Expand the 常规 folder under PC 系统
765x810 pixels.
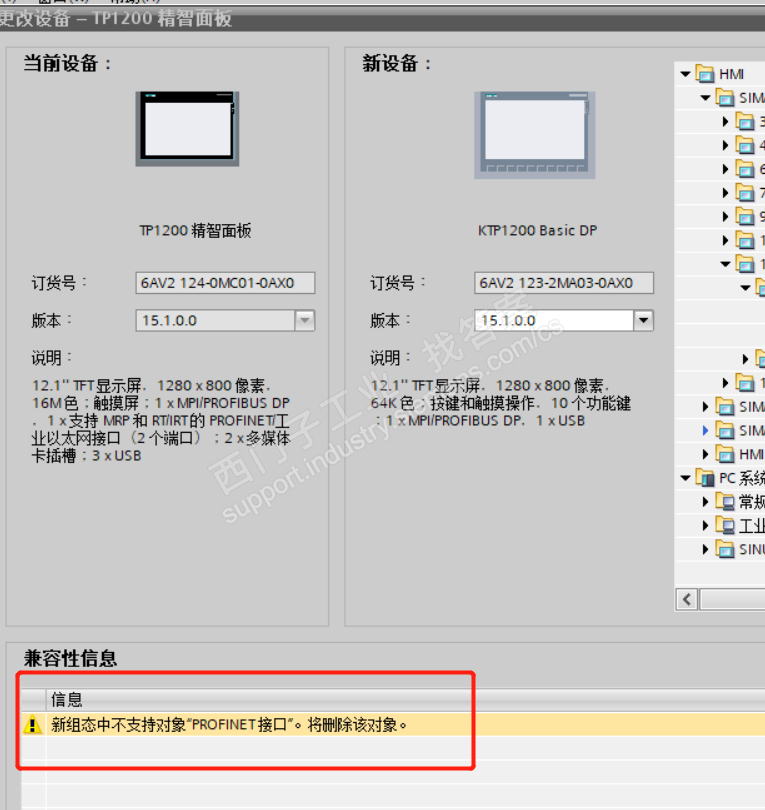(706, 502)
